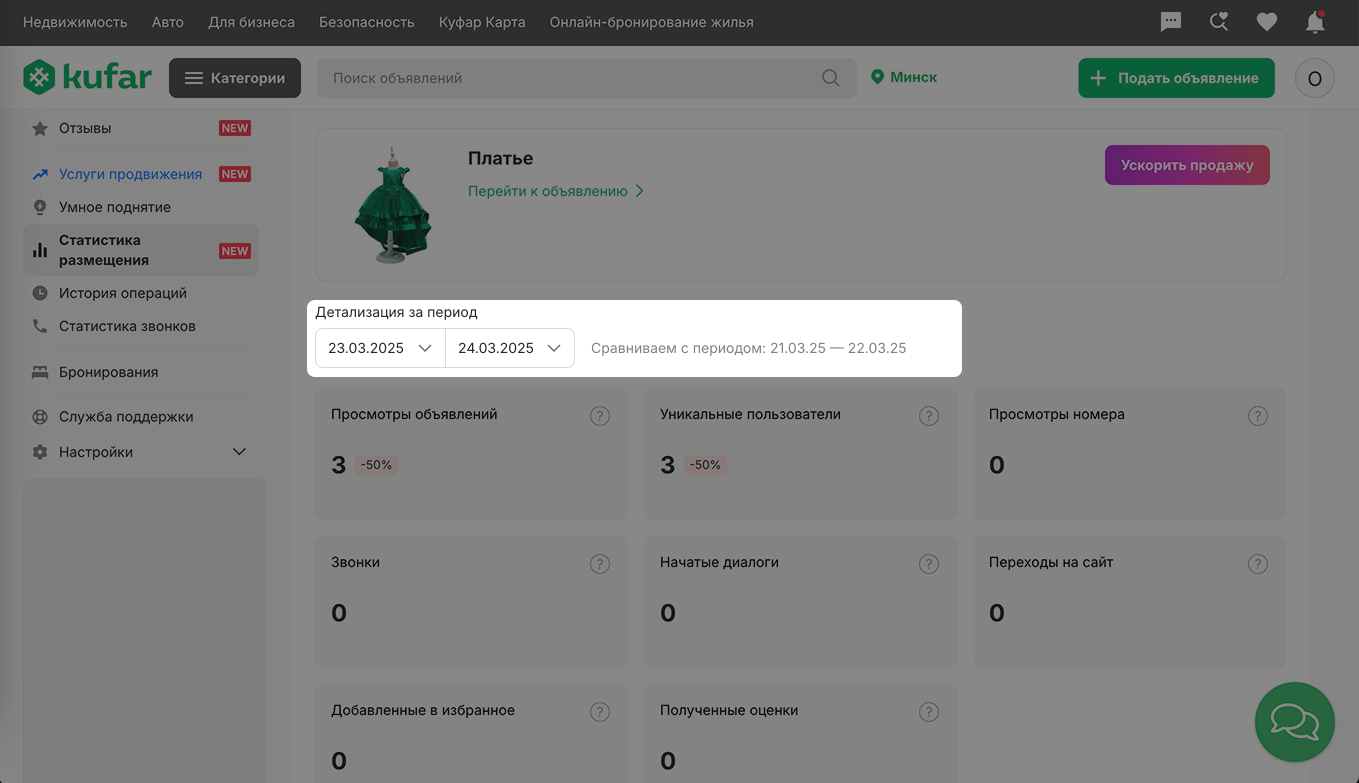Open Недвижимость top menu
Screen dimensions: 1359x783
(x=75, y=22)
